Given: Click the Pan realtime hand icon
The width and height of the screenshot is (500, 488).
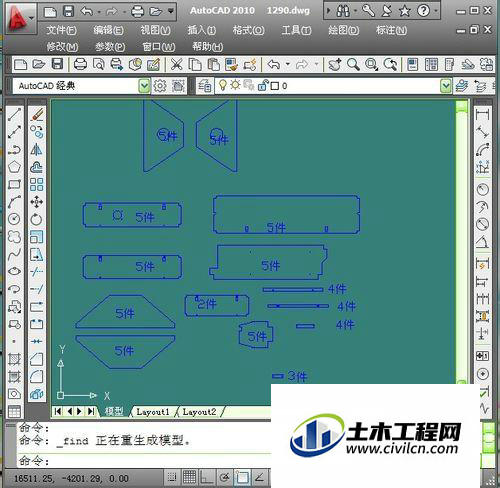Looking at the screenshot, I should (334, 64).
